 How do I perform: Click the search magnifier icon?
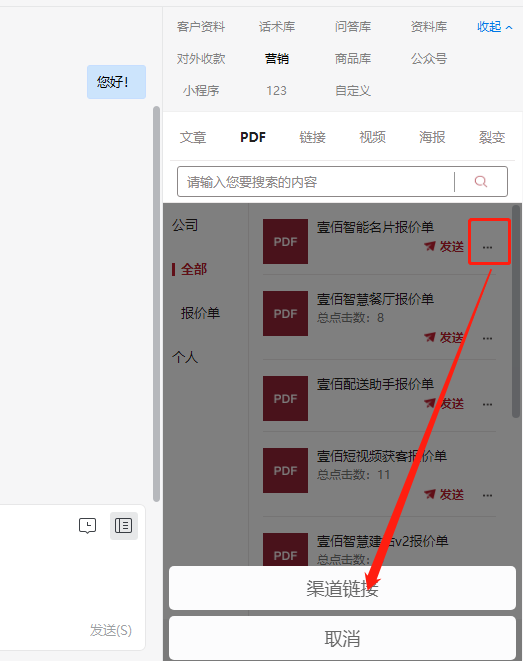point(480,182)
